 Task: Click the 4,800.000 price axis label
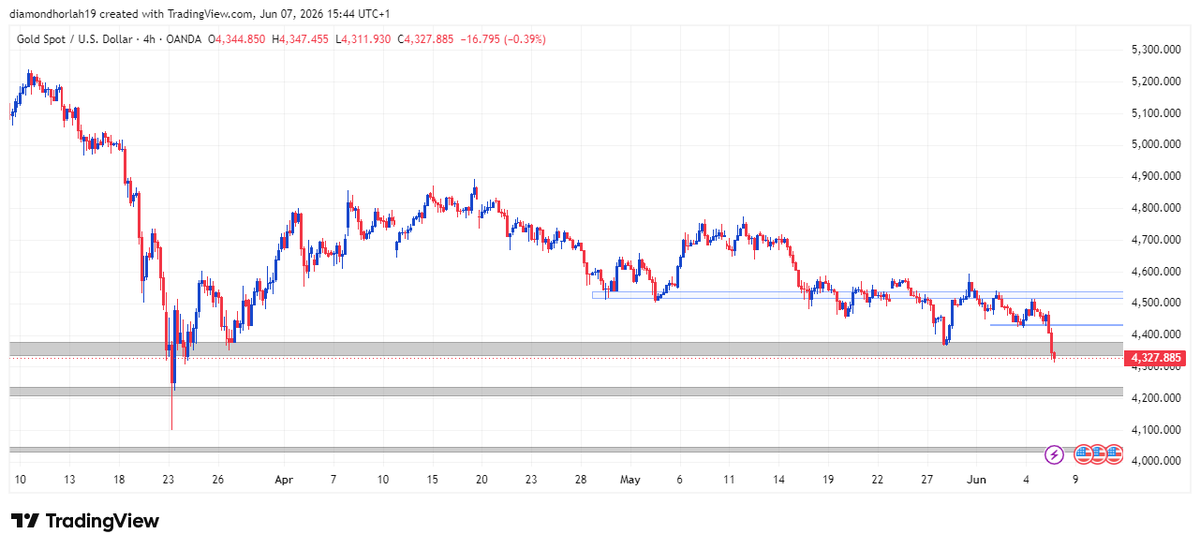pyautogui.click(x=1158, y=208)
